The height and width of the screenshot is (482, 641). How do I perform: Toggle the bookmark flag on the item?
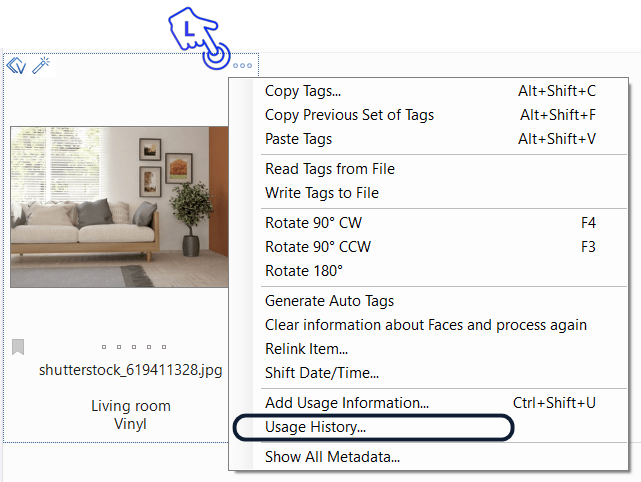(x=18, y=347)
